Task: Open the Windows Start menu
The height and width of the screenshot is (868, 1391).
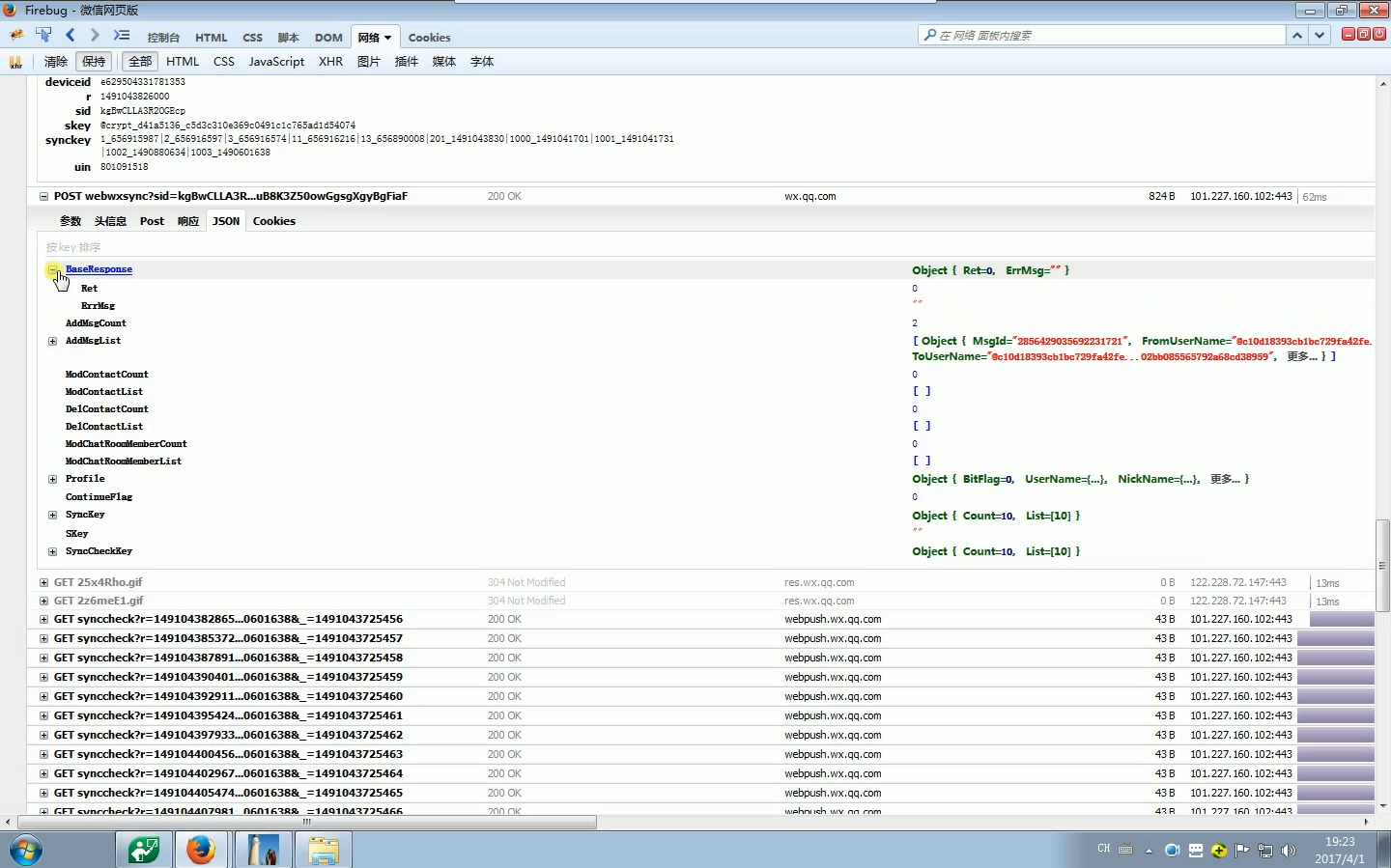Action: click(26, 851)
